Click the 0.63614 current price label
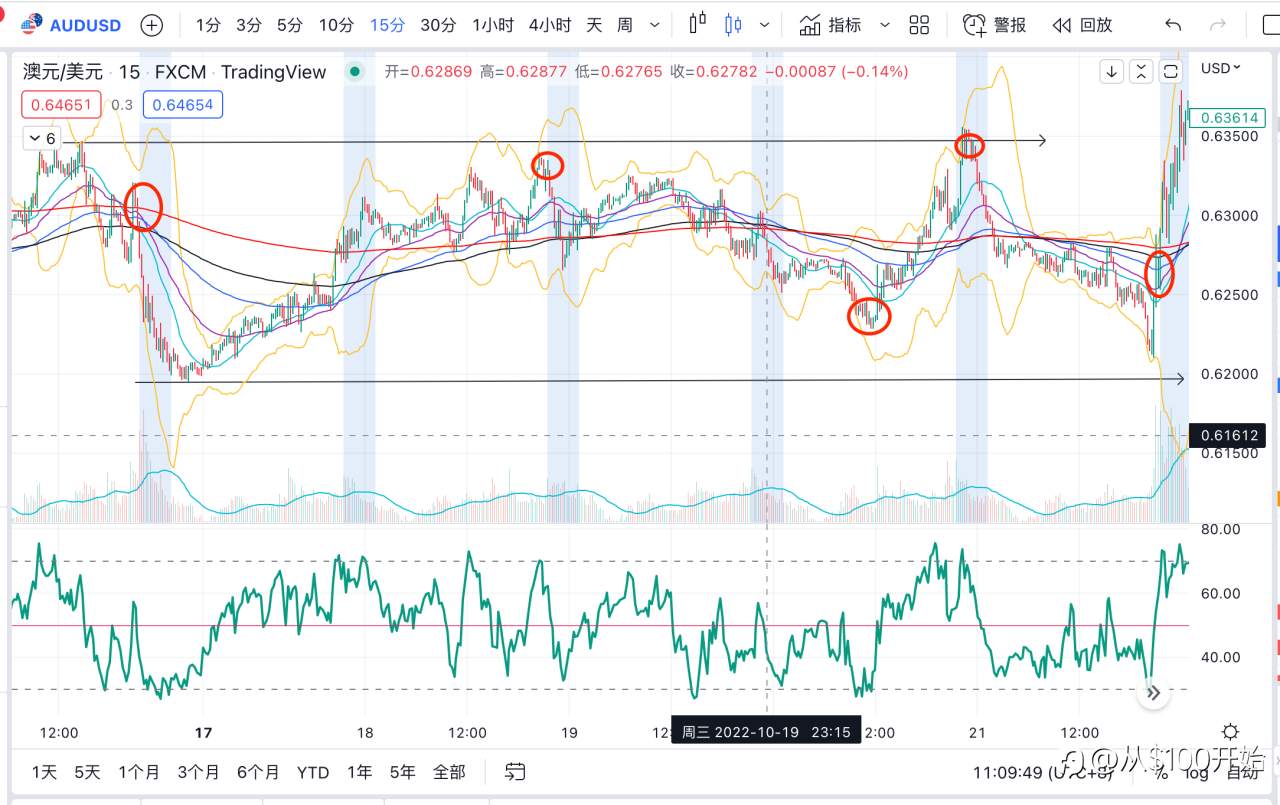This screenshot has height=805, width=1280. click(1227, 118)
